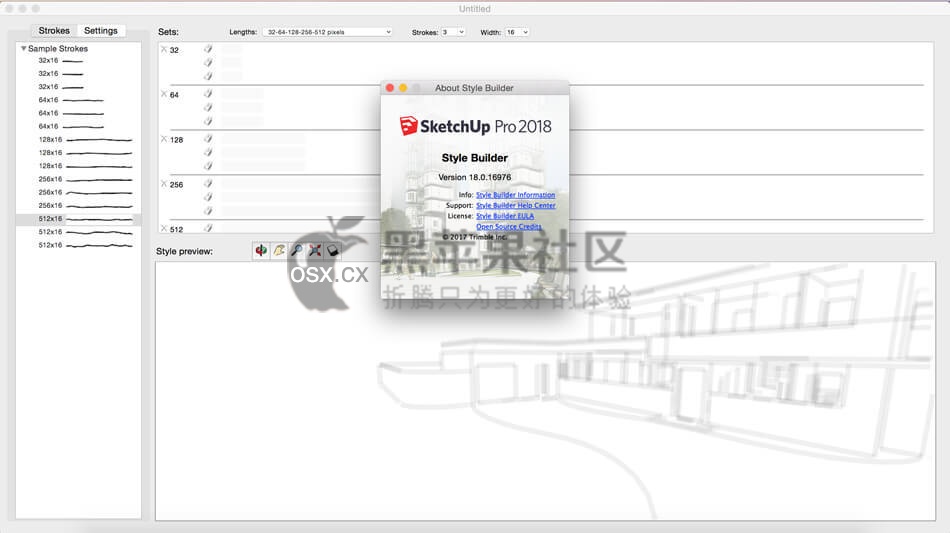Viewport: 950px width, 533px height.
Task: Click the SketchUp logo in About dialog
Action: tap(408, 126)
